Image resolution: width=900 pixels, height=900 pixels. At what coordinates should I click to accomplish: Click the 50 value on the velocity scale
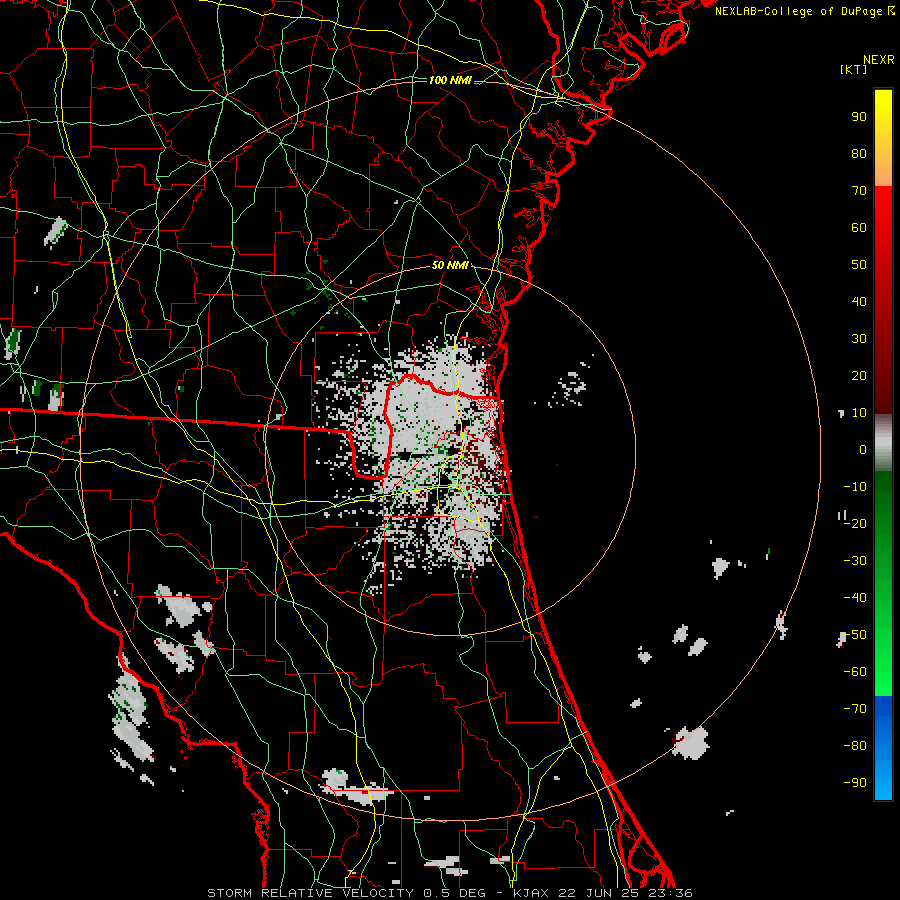tap(859, 265)
